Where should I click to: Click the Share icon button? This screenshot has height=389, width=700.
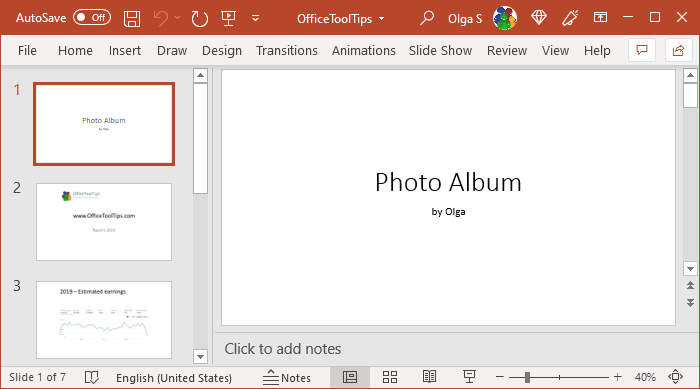coord(678,50)
